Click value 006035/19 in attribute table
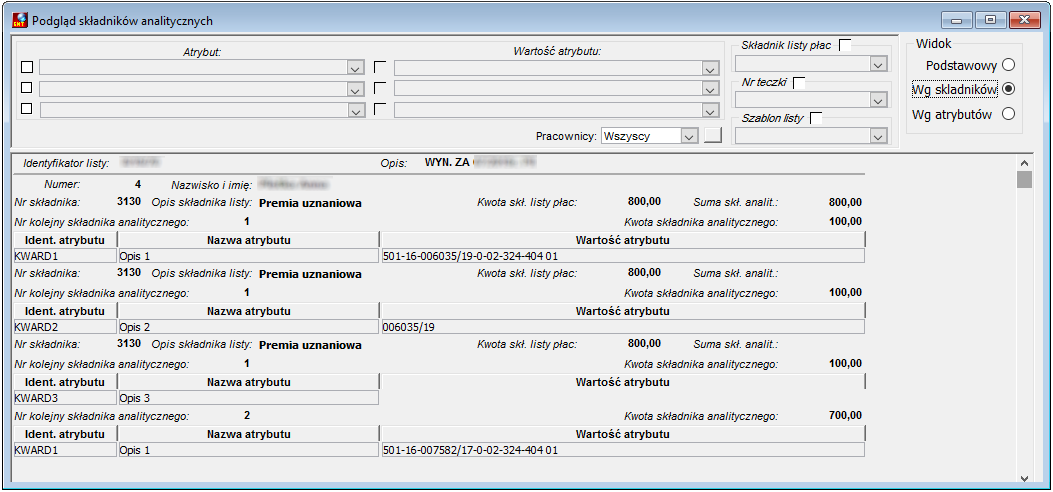 coord(622,327)
